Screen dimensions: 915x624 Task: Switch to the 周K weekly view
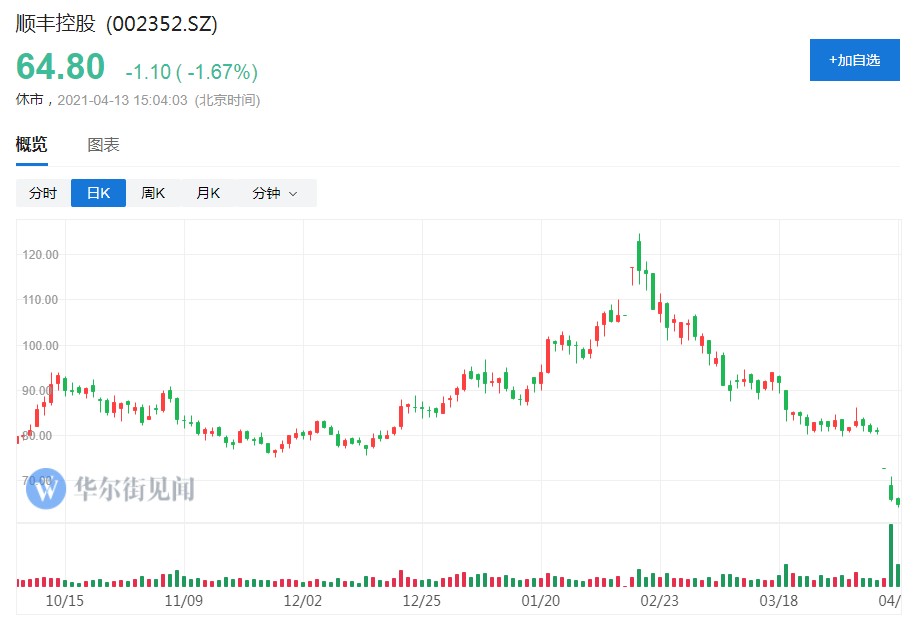click(x=153, y=193)
